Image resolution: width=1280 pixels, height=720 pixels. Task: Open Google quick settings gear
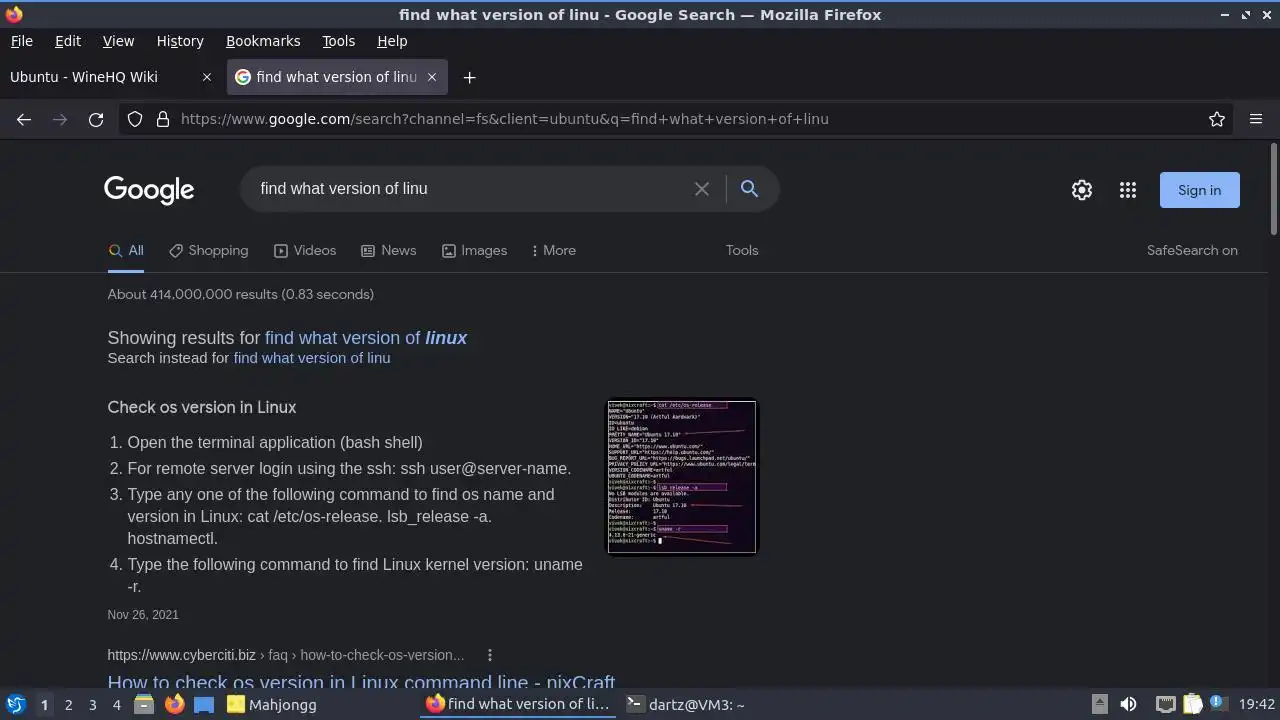click(1082, 190)
